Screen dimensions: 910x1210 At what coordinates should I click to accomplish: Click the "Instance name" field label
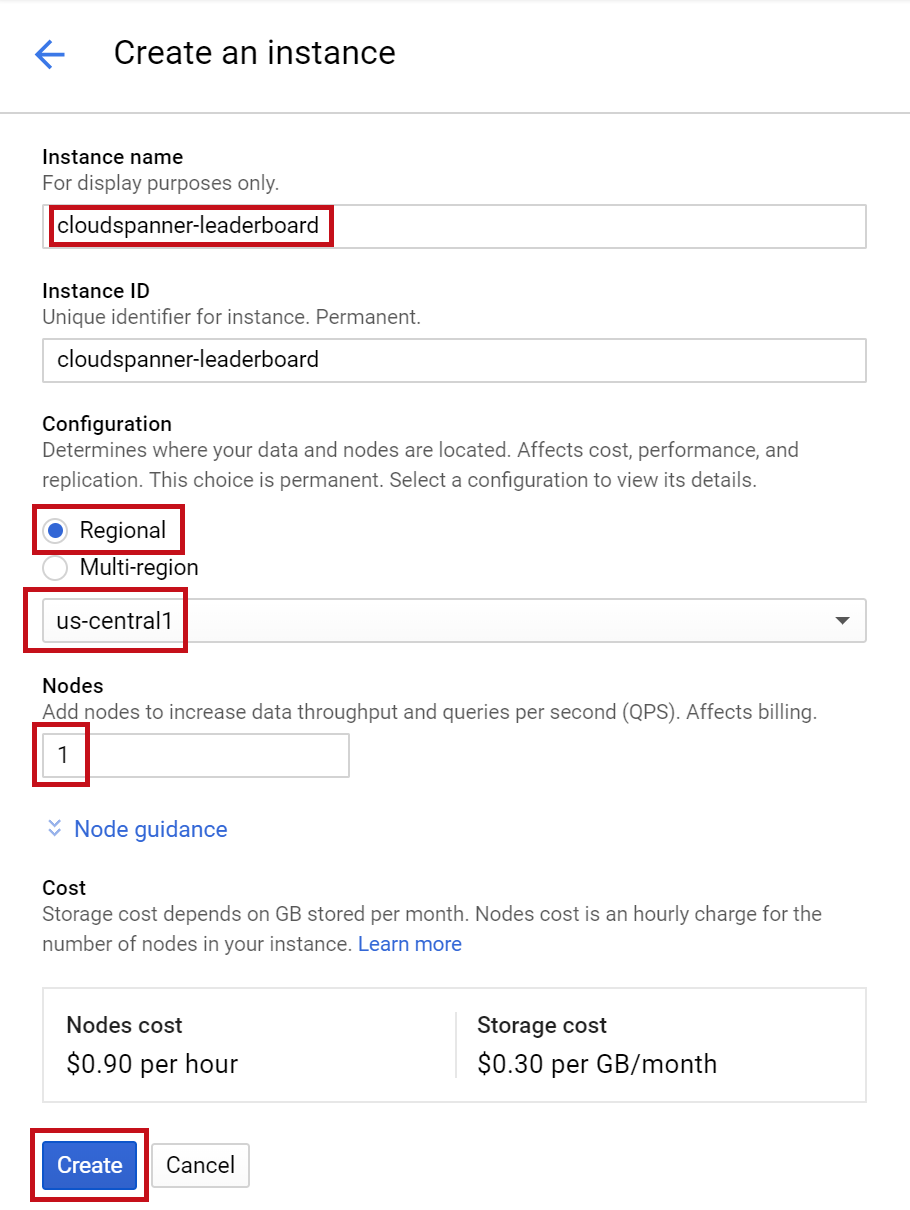click(x=112, y=157)
